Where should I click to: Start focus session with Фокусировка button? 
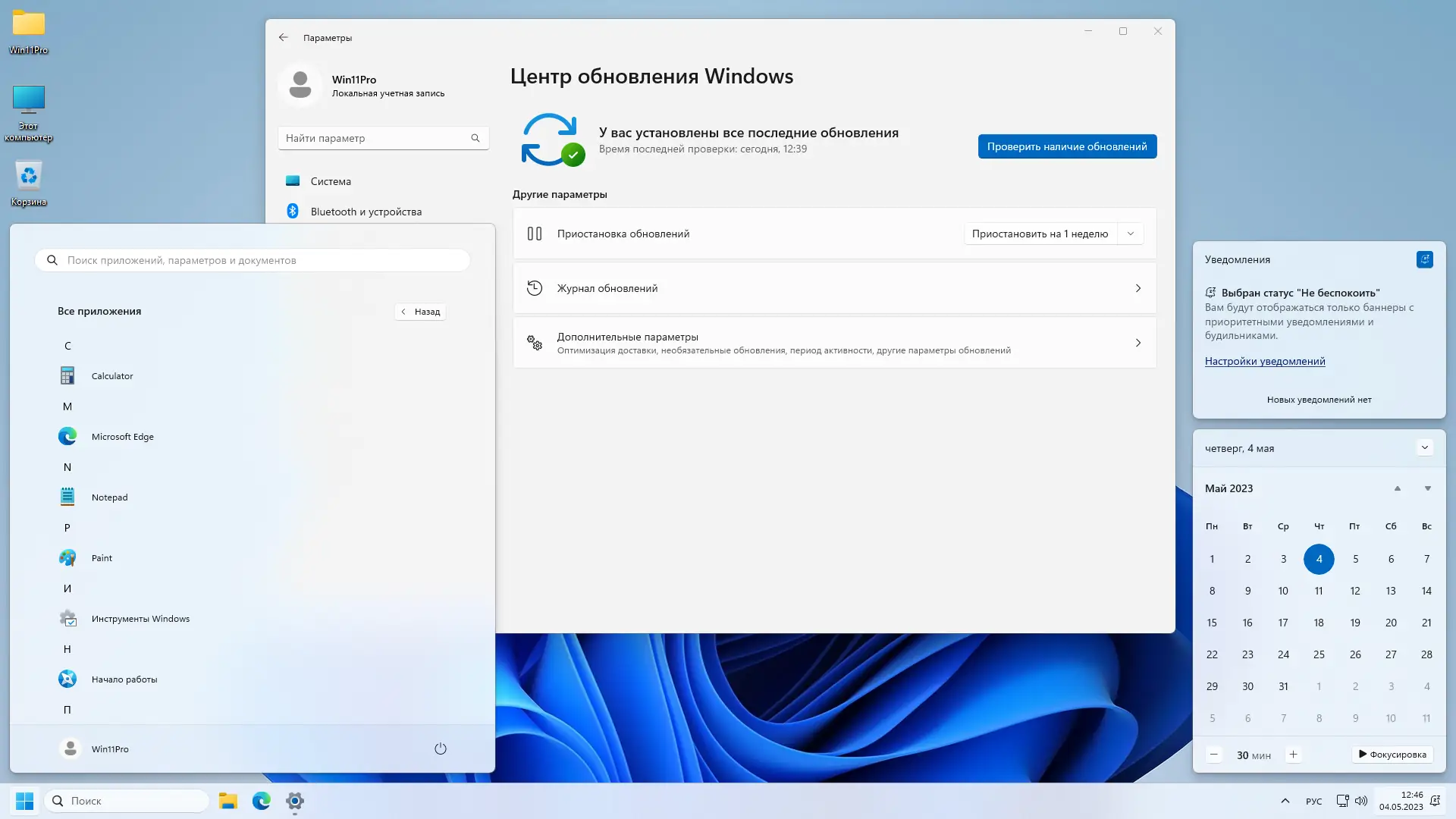click(1392, 755)
